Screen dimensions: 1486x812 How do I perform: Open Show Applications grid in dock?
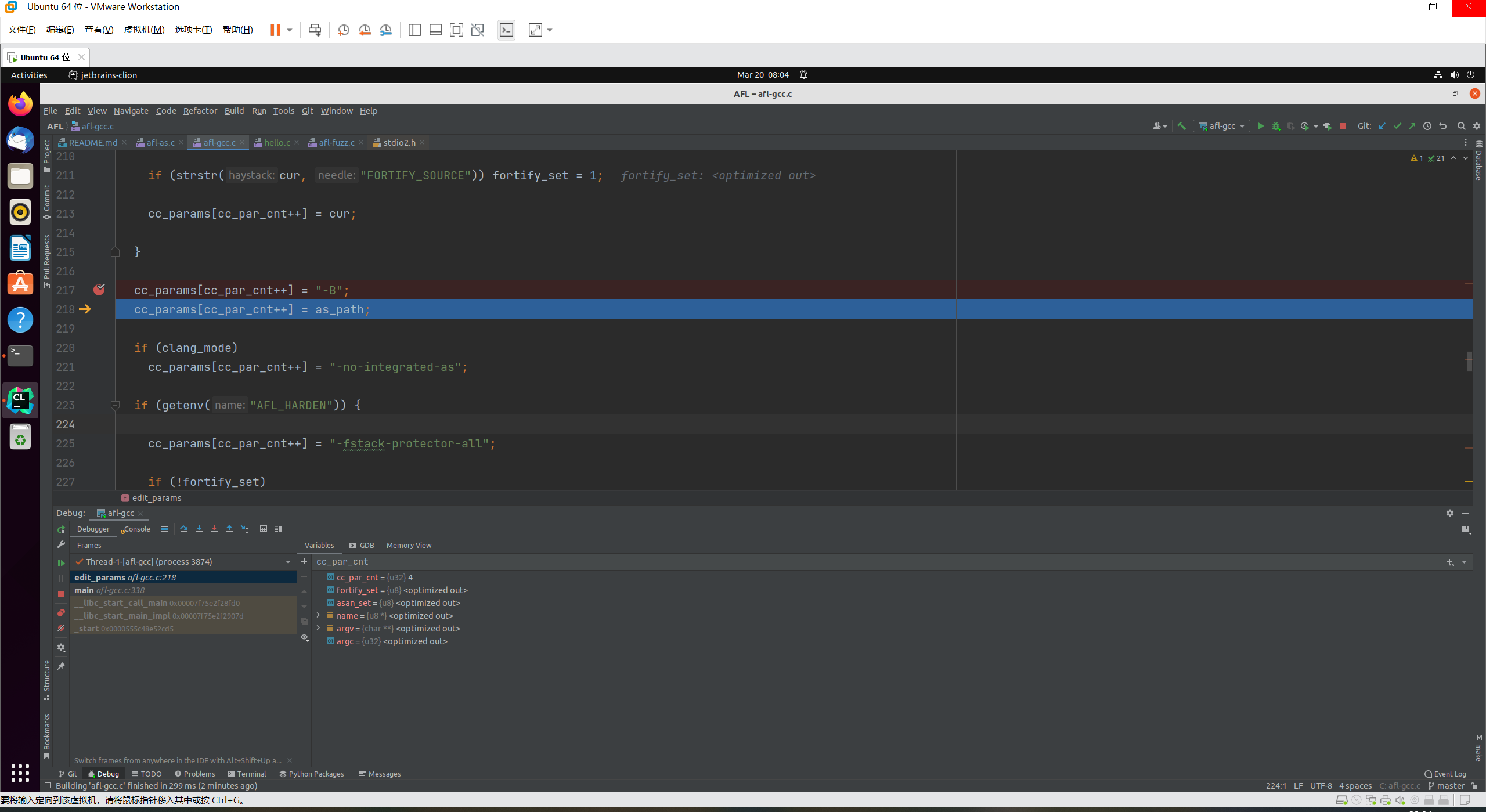click(x=20, y=773)
